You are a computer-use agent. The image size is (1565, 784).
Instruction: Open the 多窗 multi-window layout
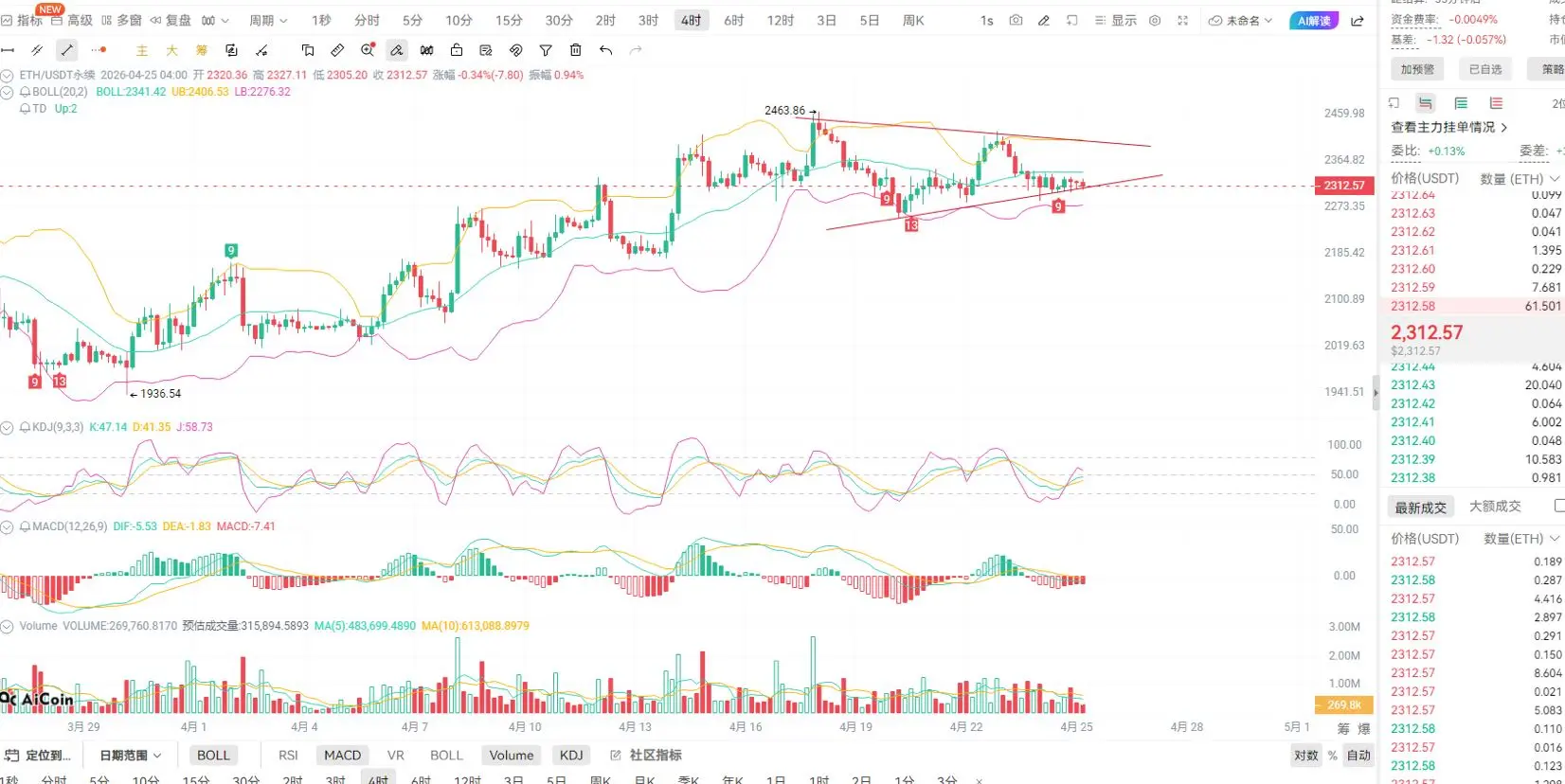click(121, 20)
